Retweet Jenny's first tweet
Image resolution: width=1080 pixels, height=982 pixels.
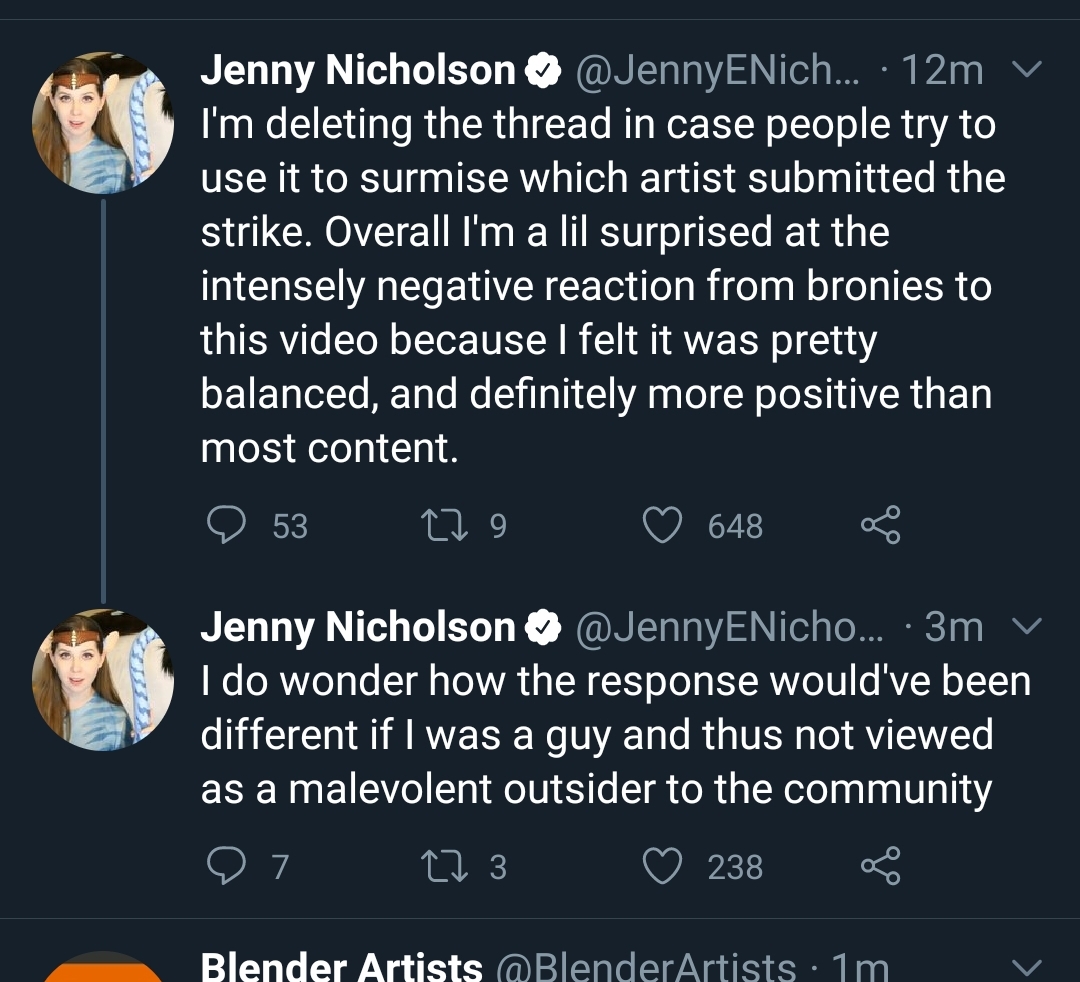[x=440, y=524]
